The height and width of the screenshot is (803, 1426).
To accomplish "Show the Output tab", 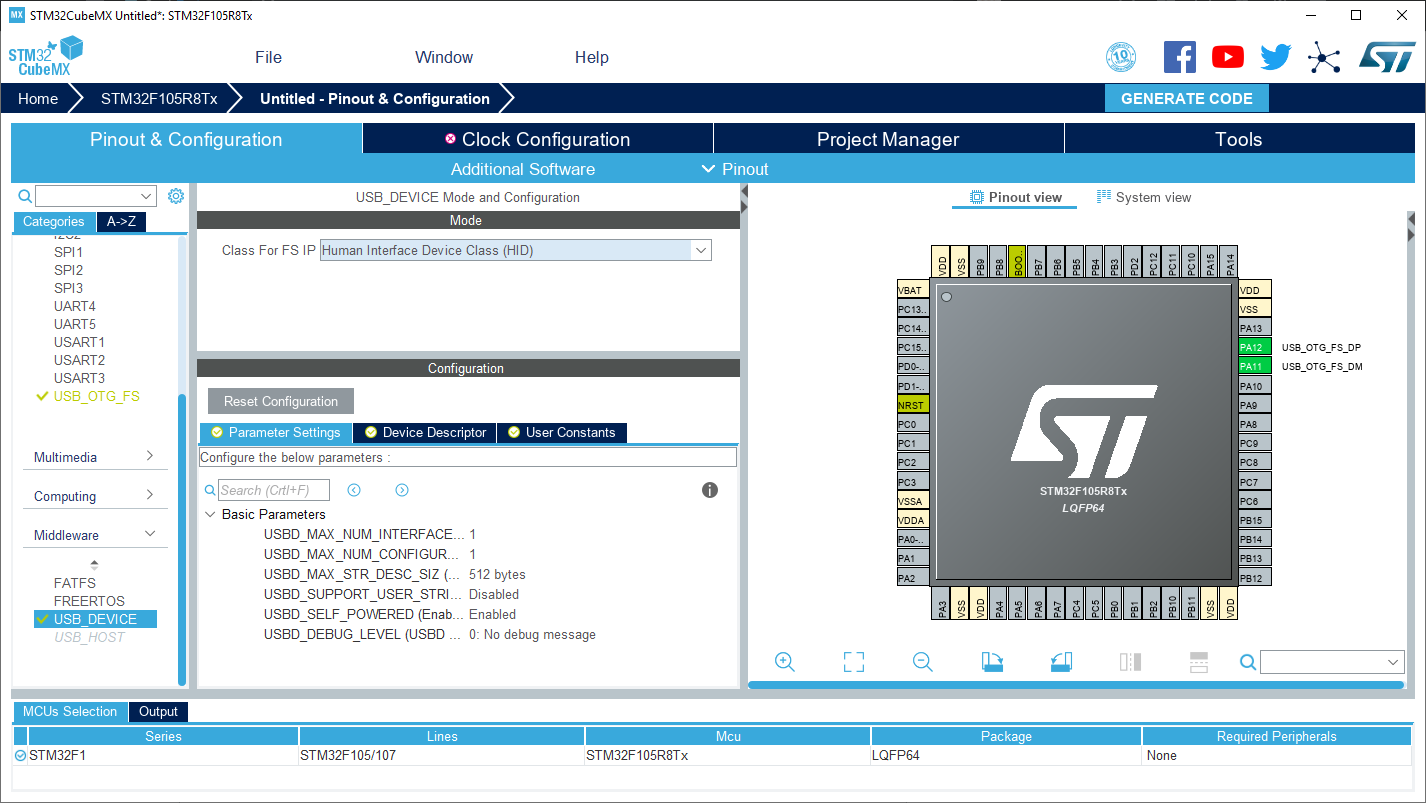I will pyautogui.click(x=158, y=712).
